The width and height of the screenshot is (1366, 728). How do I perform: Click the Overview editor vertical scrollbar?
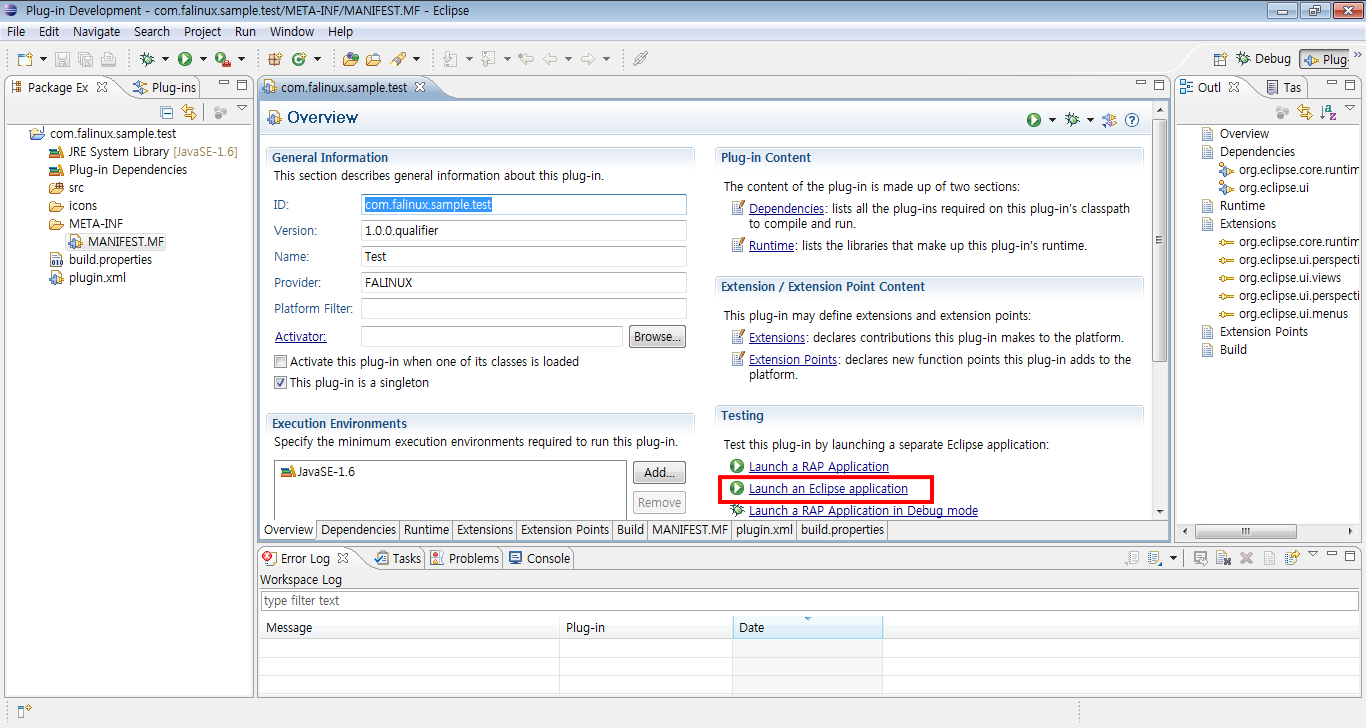tap(1159, 240)
